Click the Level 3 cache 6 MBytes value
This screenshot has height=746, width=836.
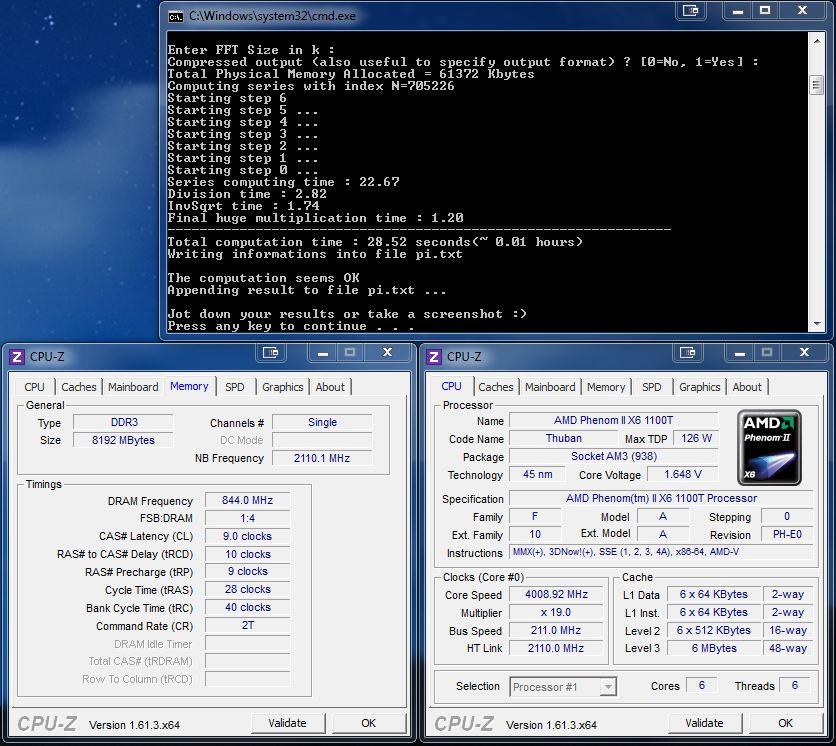714,648
